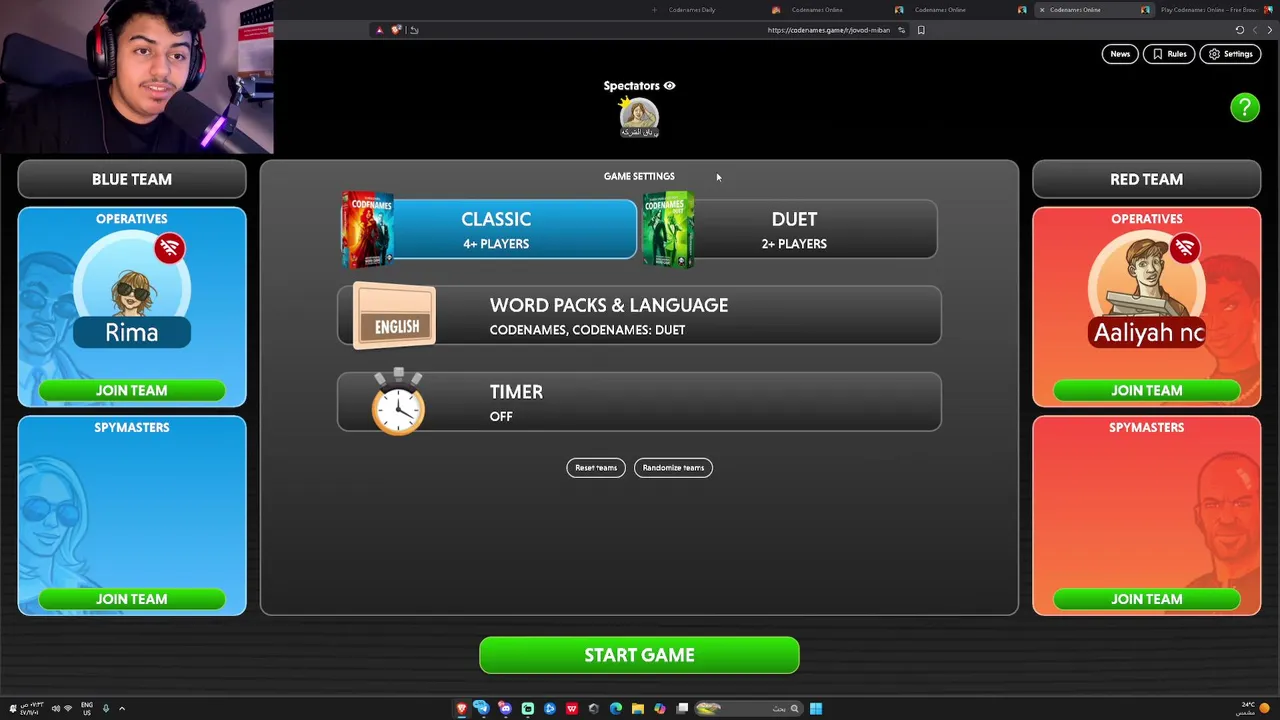Click the RED TEAM header
Screen dimensions: 1280x720
click(x=1147, y=179)
